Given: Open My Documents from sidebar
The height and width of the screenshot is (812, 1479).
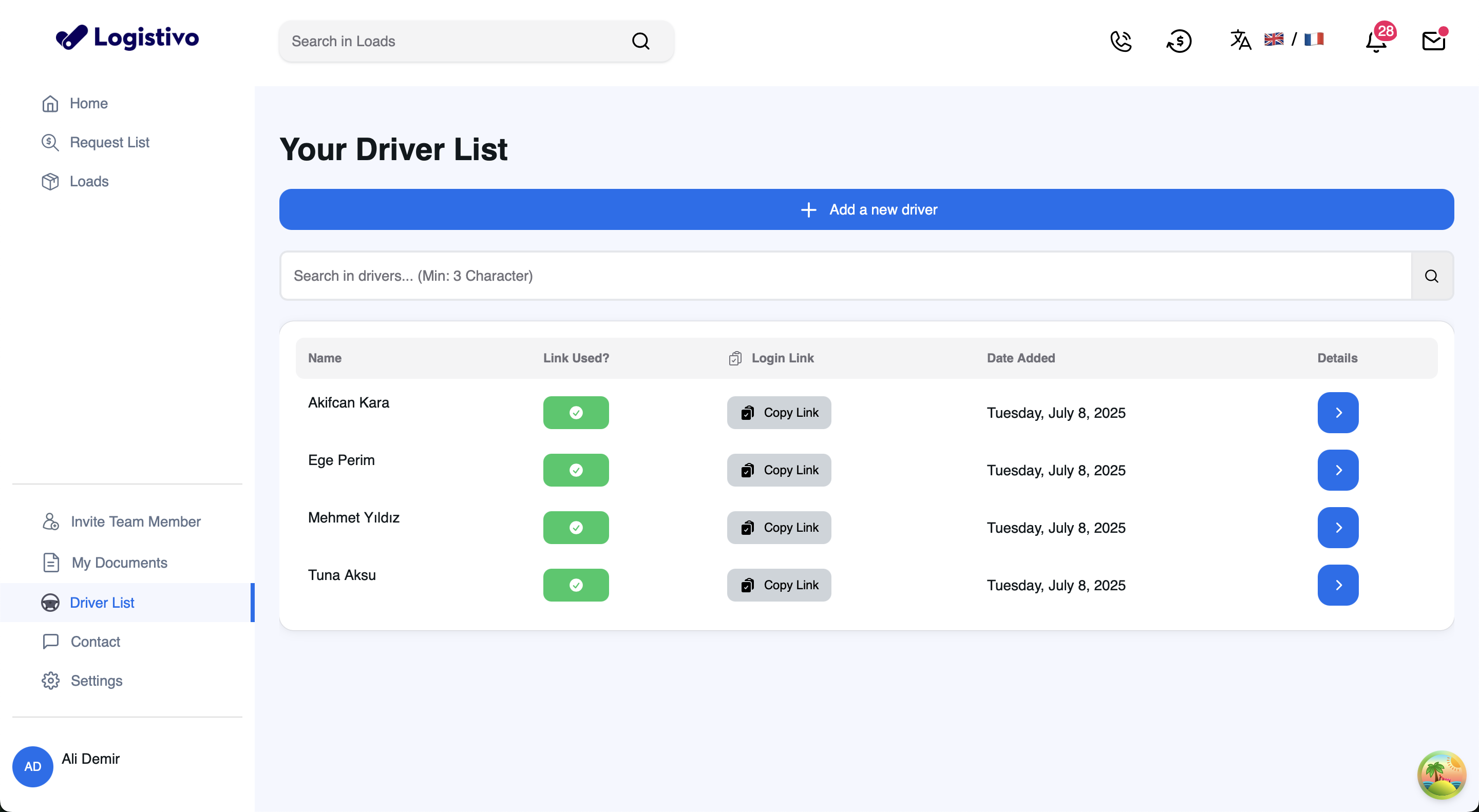Looking at the screenshot, I should [x=119, y=563].
